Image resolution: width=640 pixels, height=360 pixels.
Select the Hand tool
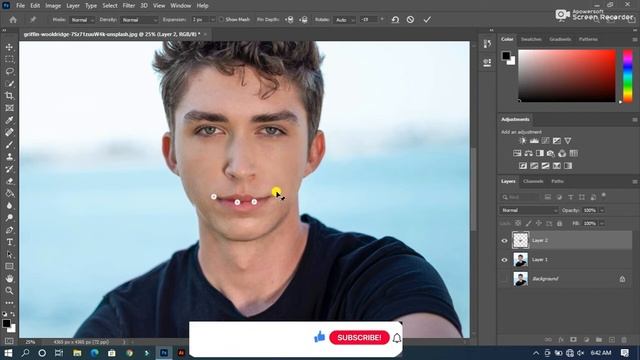(9, 279)
